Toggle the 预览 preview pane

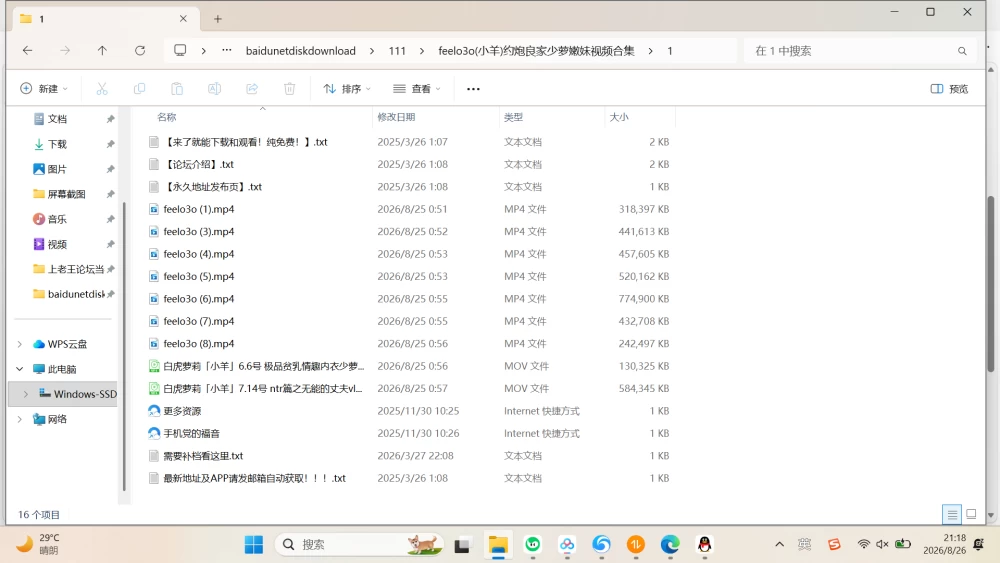click(949, 89)
